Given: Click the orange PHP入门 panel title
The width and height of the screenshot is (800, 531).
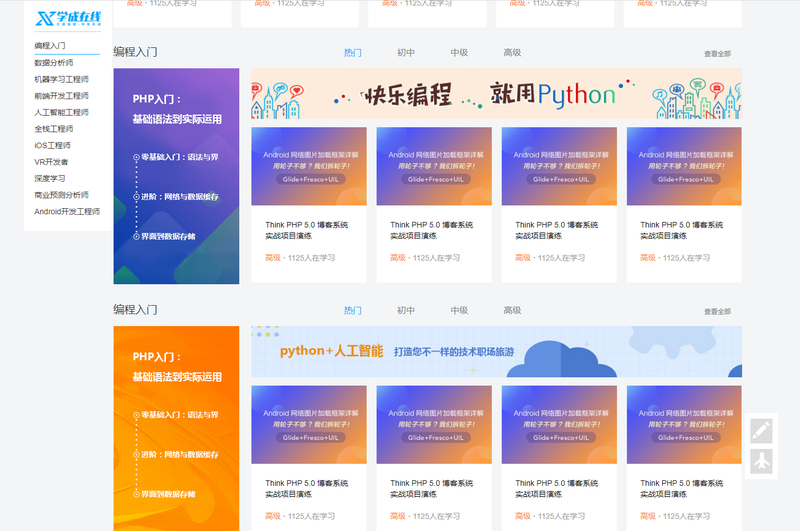Looking at the screenshot, I should [x=177, y=367].
